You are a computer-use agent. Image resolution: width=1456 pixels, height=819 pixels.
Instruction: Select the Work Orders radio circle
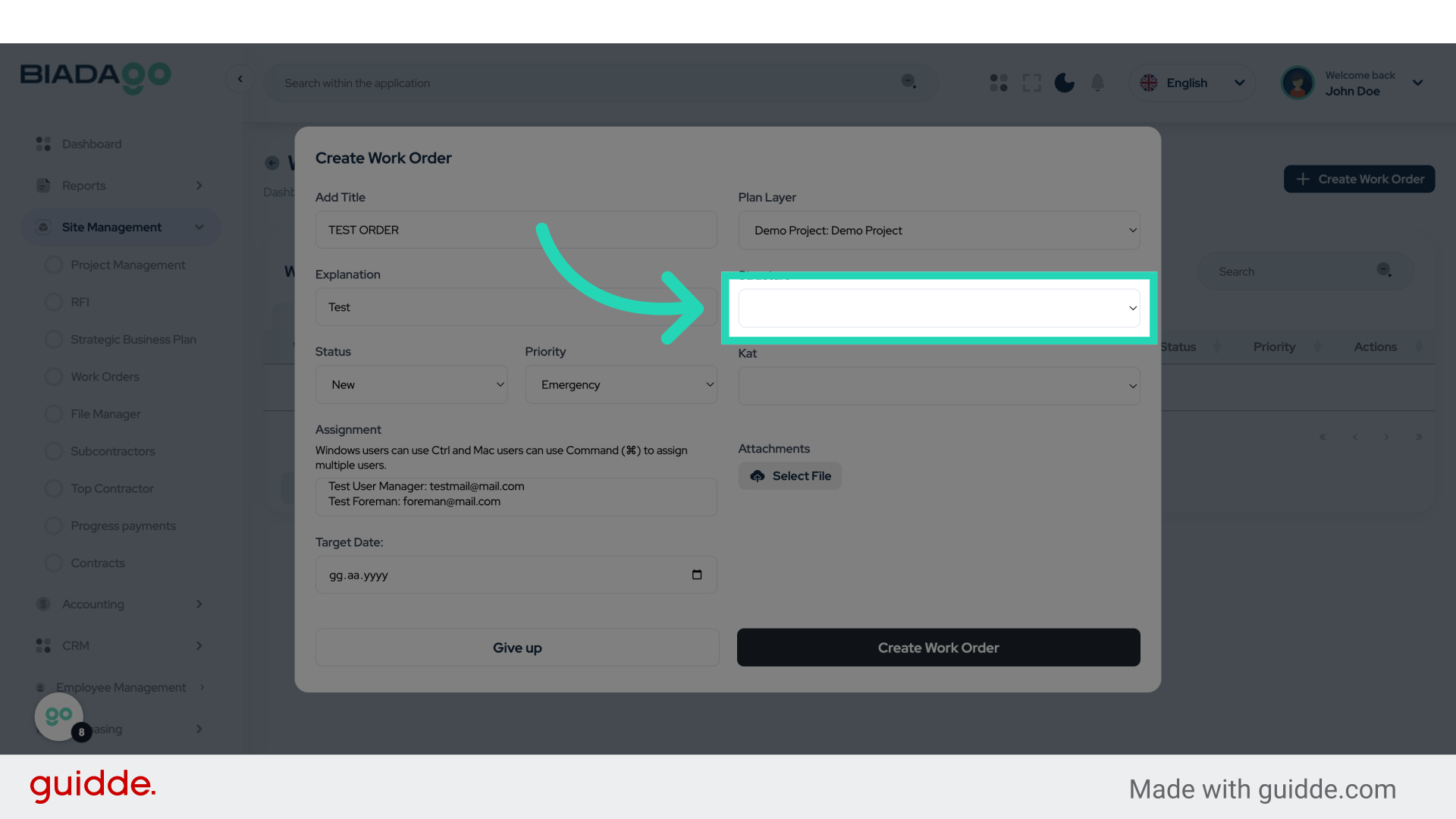(54, 377)
